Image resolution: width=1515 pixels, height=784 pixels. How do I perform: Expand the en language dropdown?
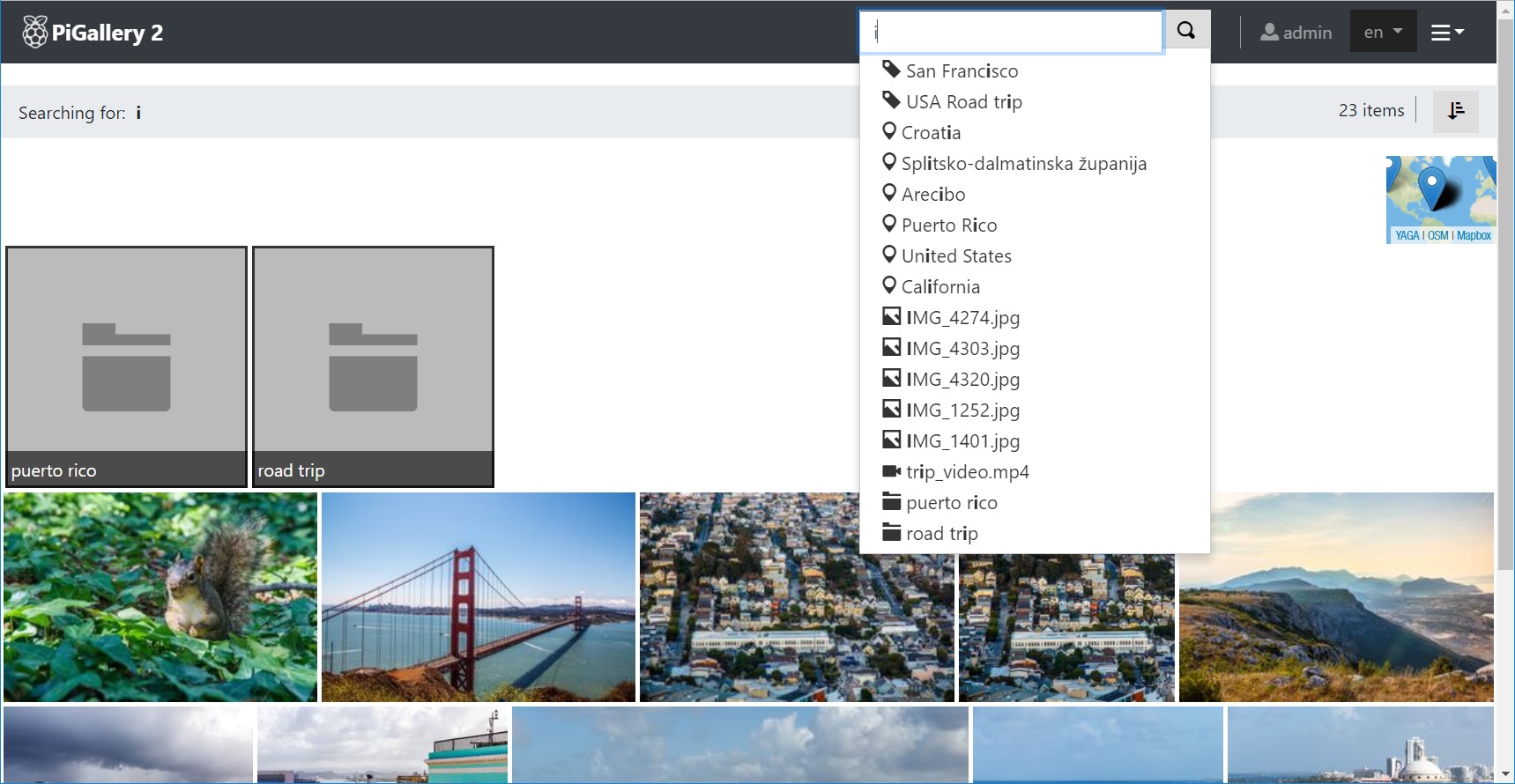coord(1382,33)
